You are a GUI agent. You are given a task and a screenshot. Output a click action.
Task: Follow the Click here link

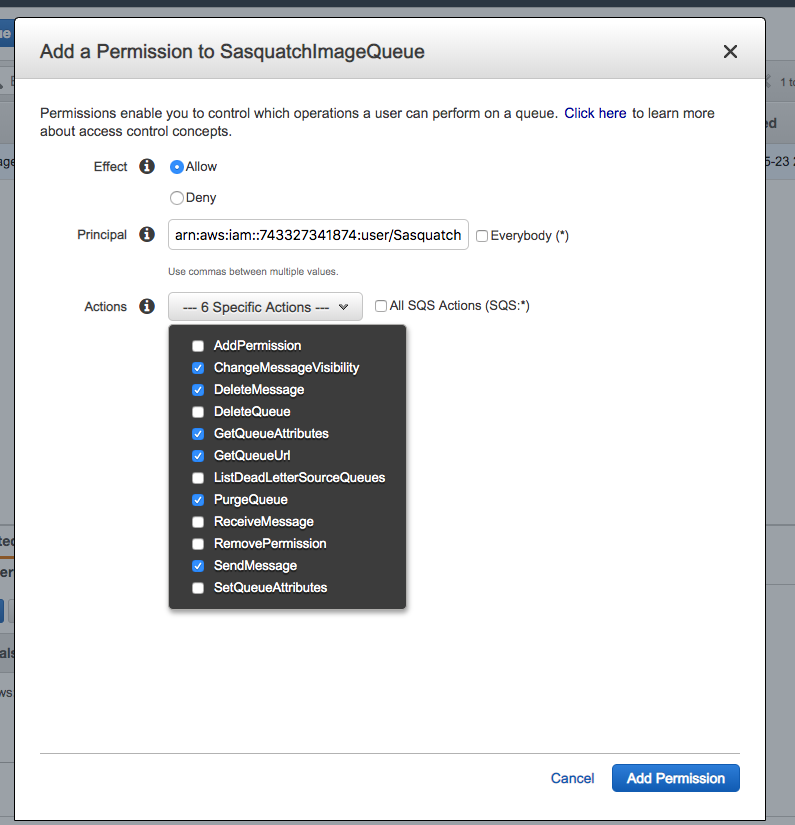(595, 113)
